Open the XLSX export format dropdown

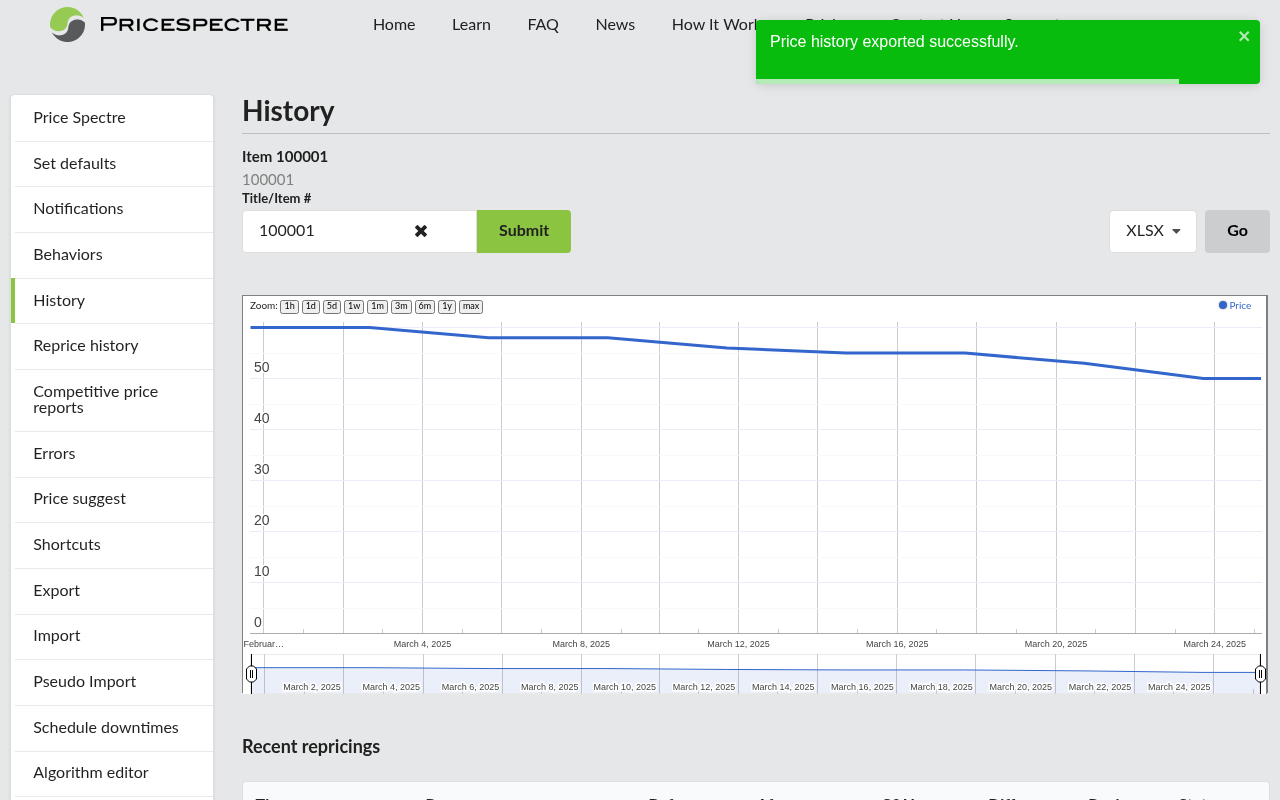point(1152,231)
